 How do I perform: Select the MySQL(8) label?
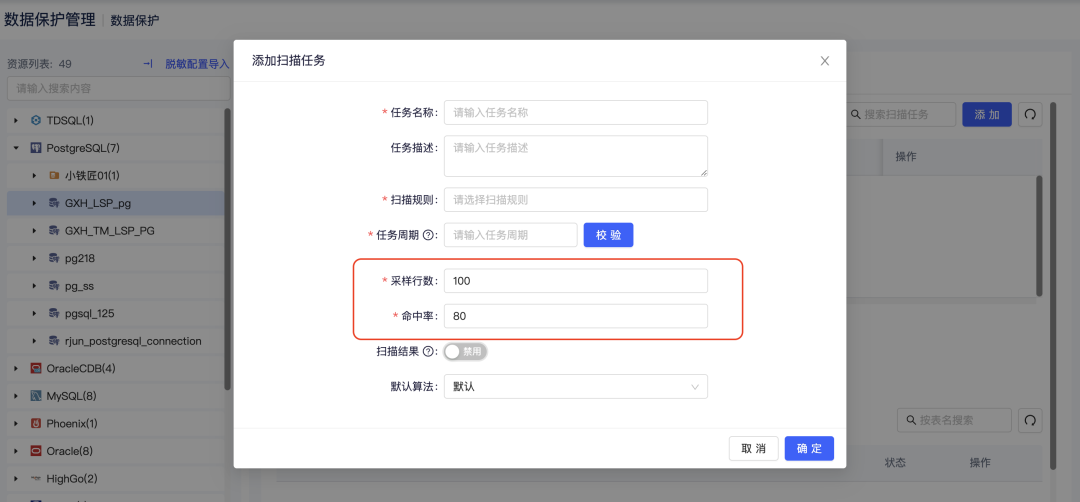(72, 396)
